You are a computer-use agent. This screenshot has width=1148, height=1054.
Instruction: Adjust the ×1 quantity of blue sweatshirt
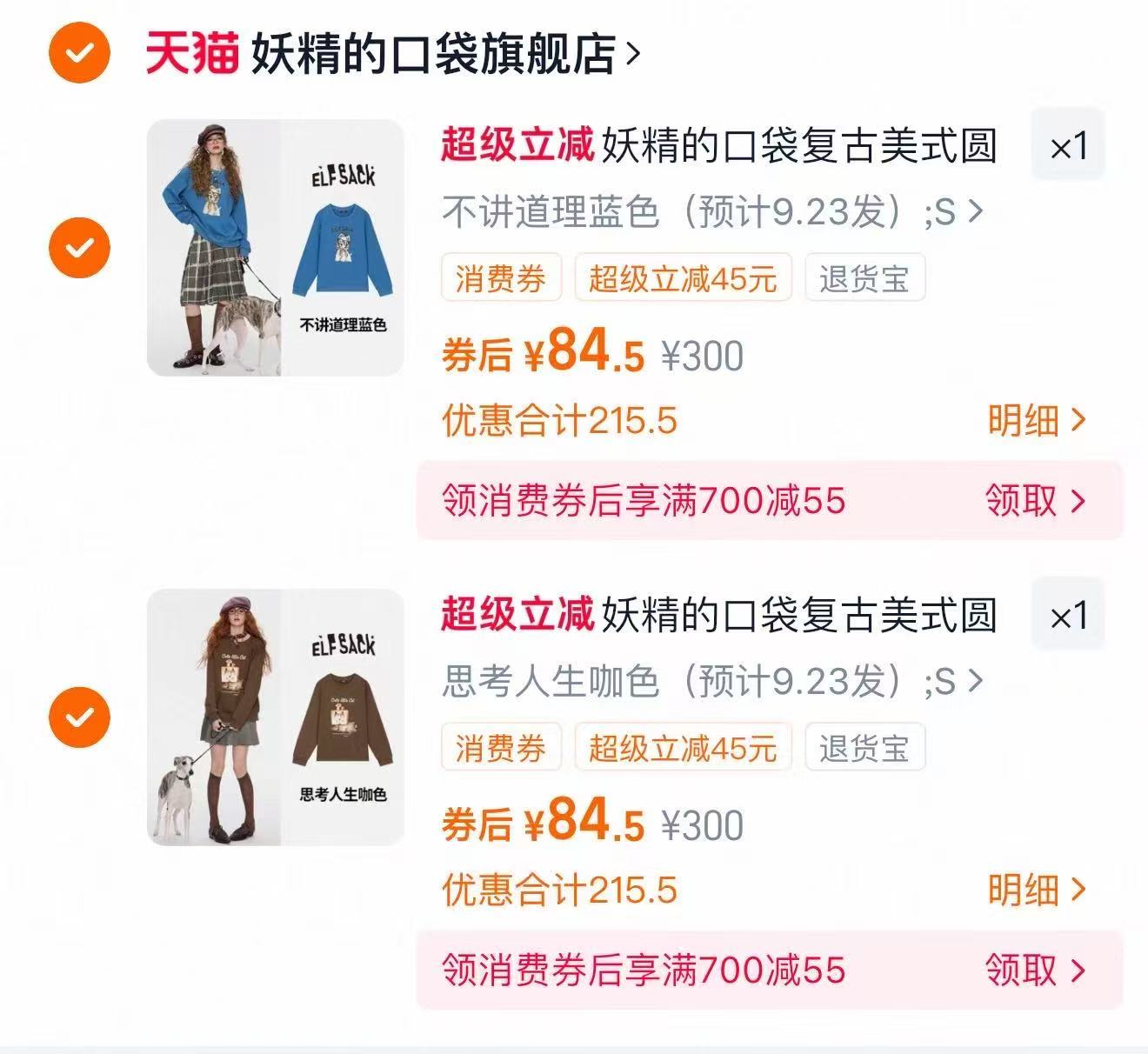1068,145
